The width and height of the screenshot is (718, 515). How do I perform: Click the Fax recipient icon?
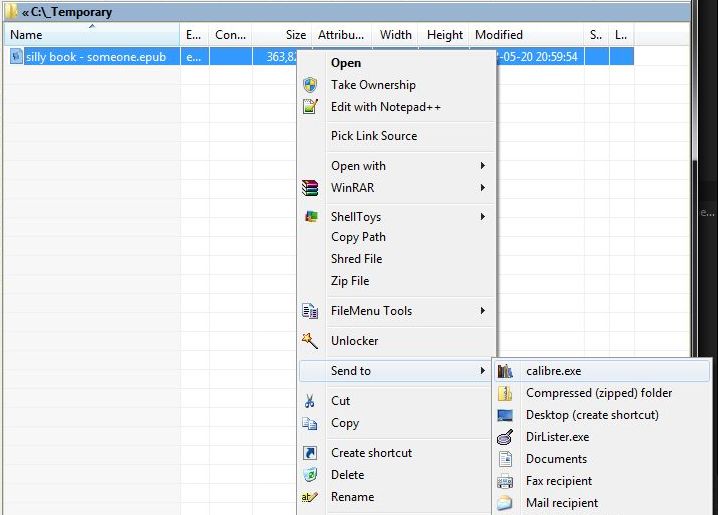pos(505,481)
